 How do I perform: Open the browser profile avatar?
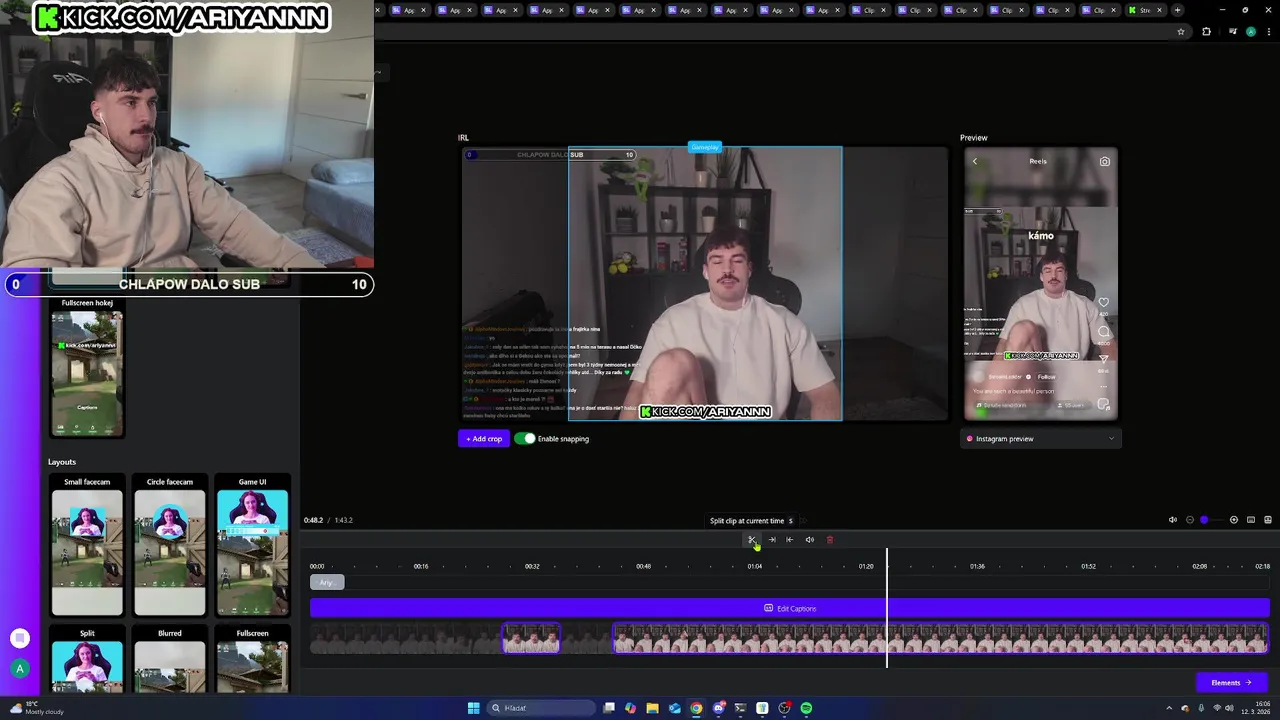(x=1251, y=31)
